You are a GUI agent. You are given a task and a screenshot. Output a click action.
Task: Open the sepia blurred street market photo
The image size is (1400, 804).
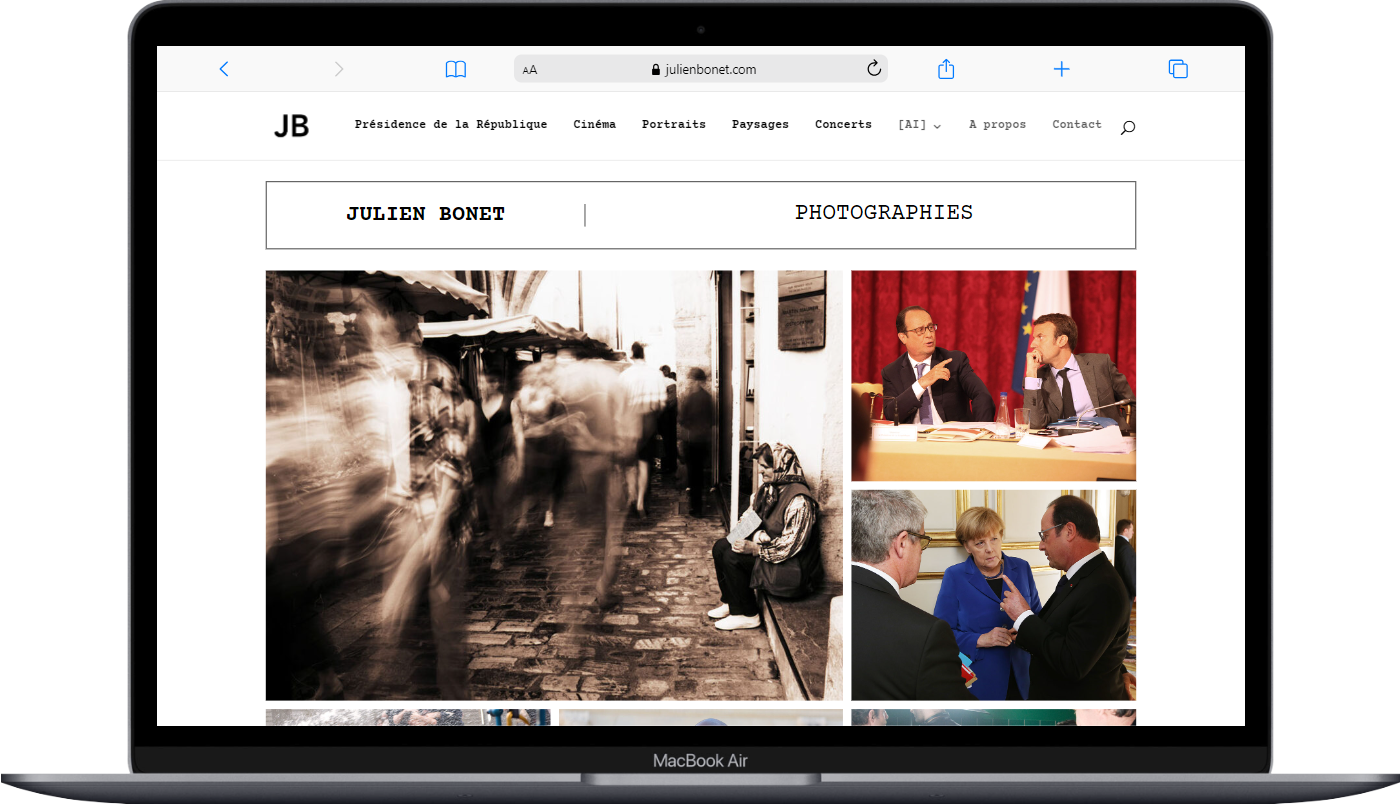554,485
